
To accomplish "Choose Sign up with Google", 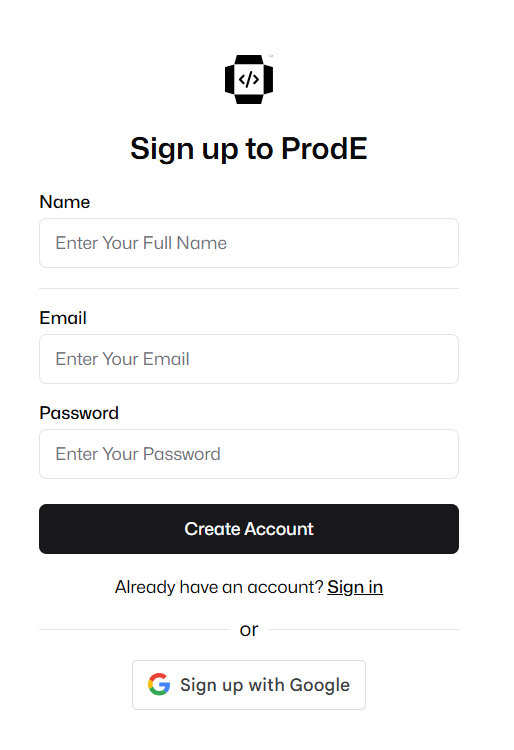I will click(249, 685).
